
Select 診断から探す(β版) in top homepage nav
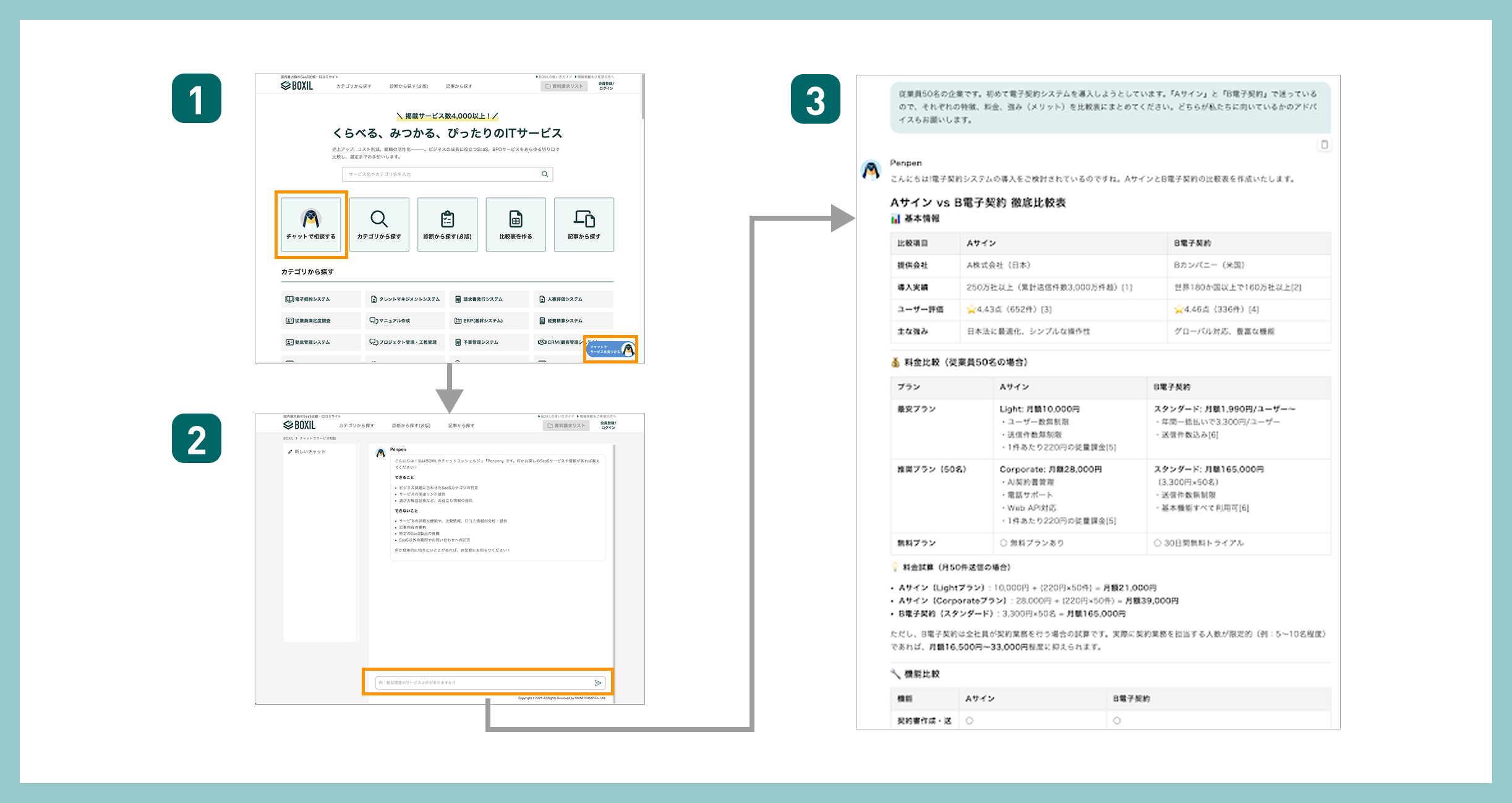click(408, 87)
